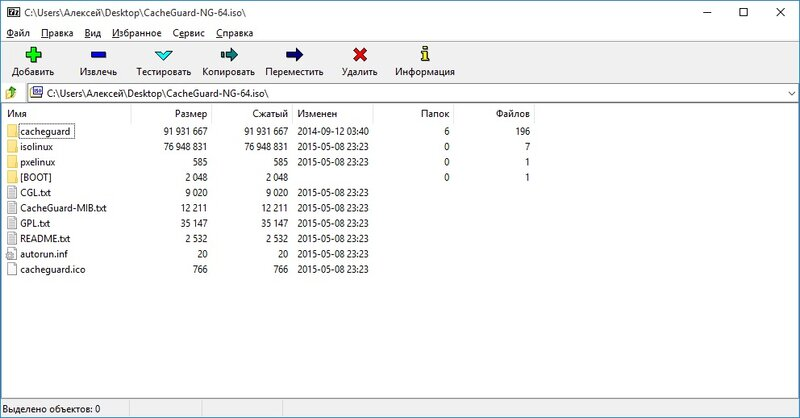Viewport: 800px width, 418px height.
Task: Click the cacheguard.ico file icon
Action: pyautogui.click(x=12, y=269)
